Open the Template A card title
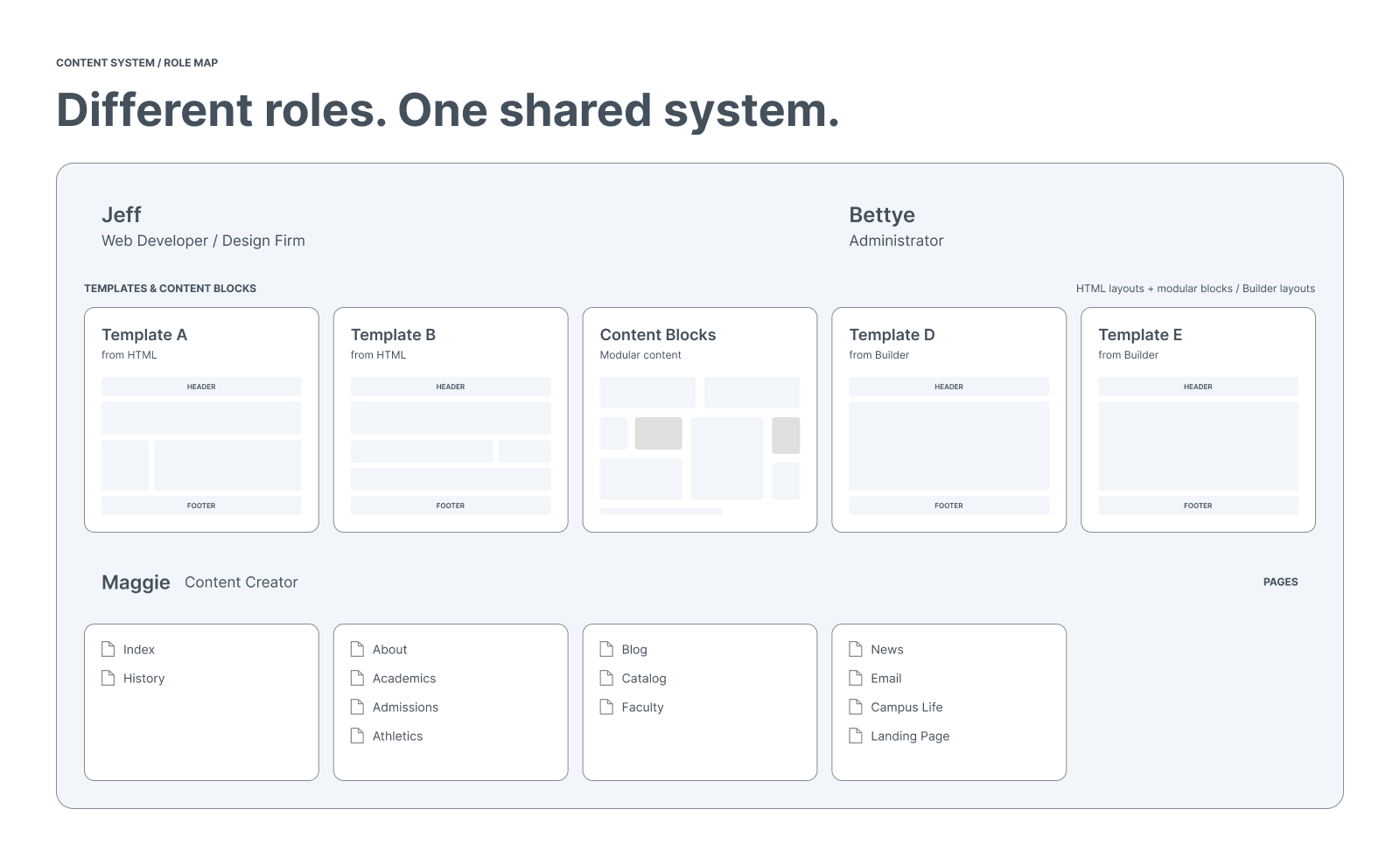This screenshot has width=1400, height=865. pos(144,335)
